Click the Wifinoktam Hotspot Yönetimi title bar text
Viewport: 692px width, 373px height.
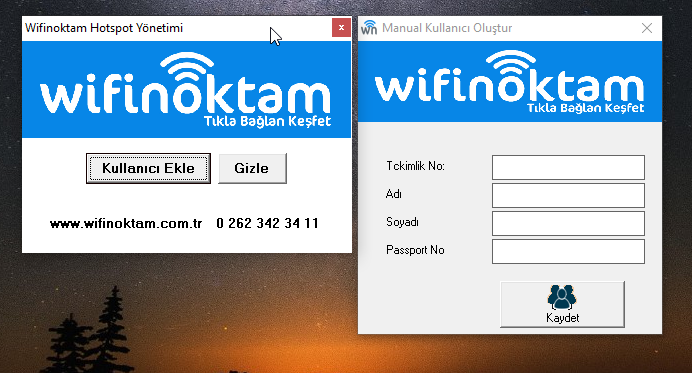pyautogui.click(x=104, y=28)
